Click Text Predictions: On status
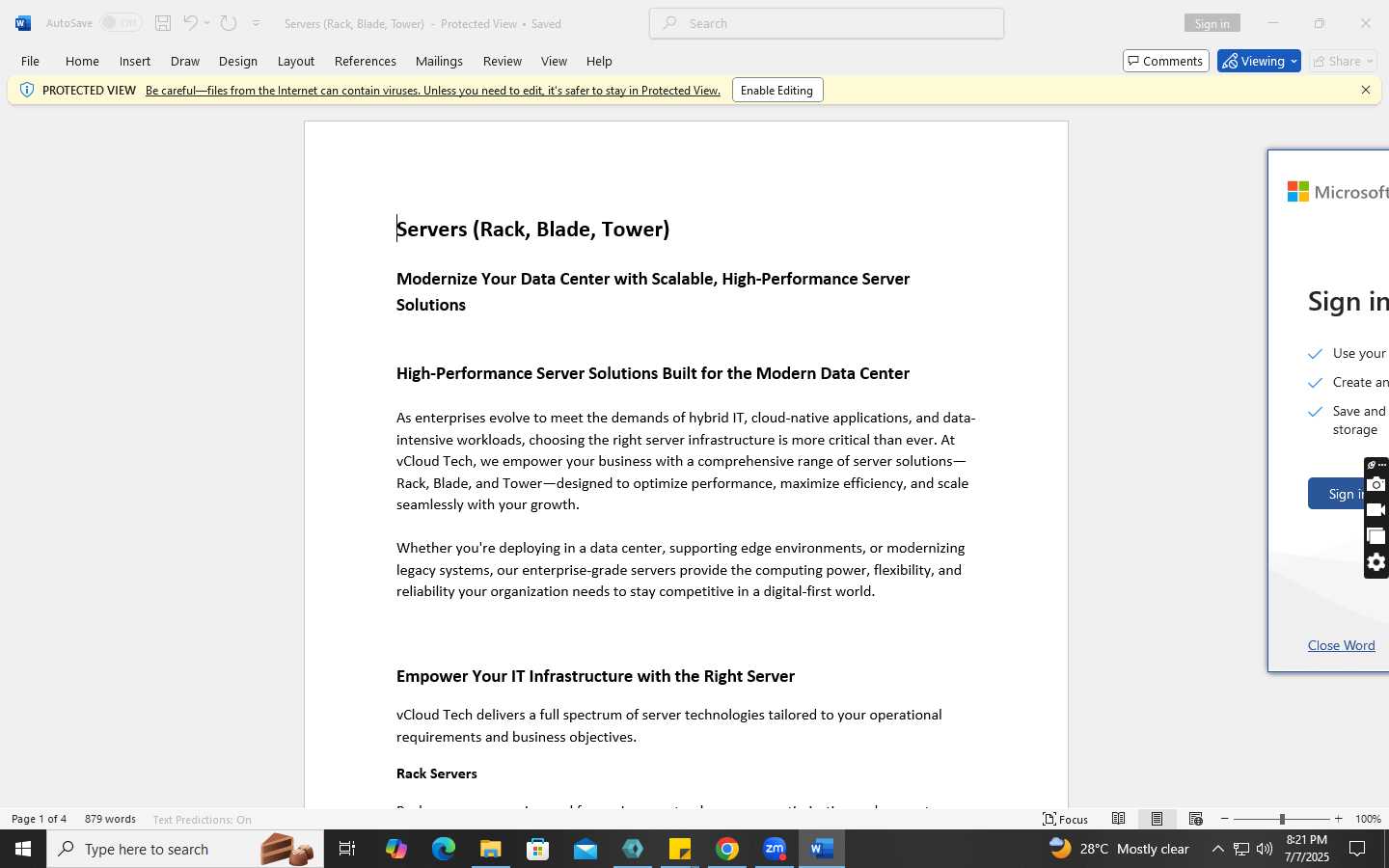The image size is (1389, 868). [x=202, y=820]
